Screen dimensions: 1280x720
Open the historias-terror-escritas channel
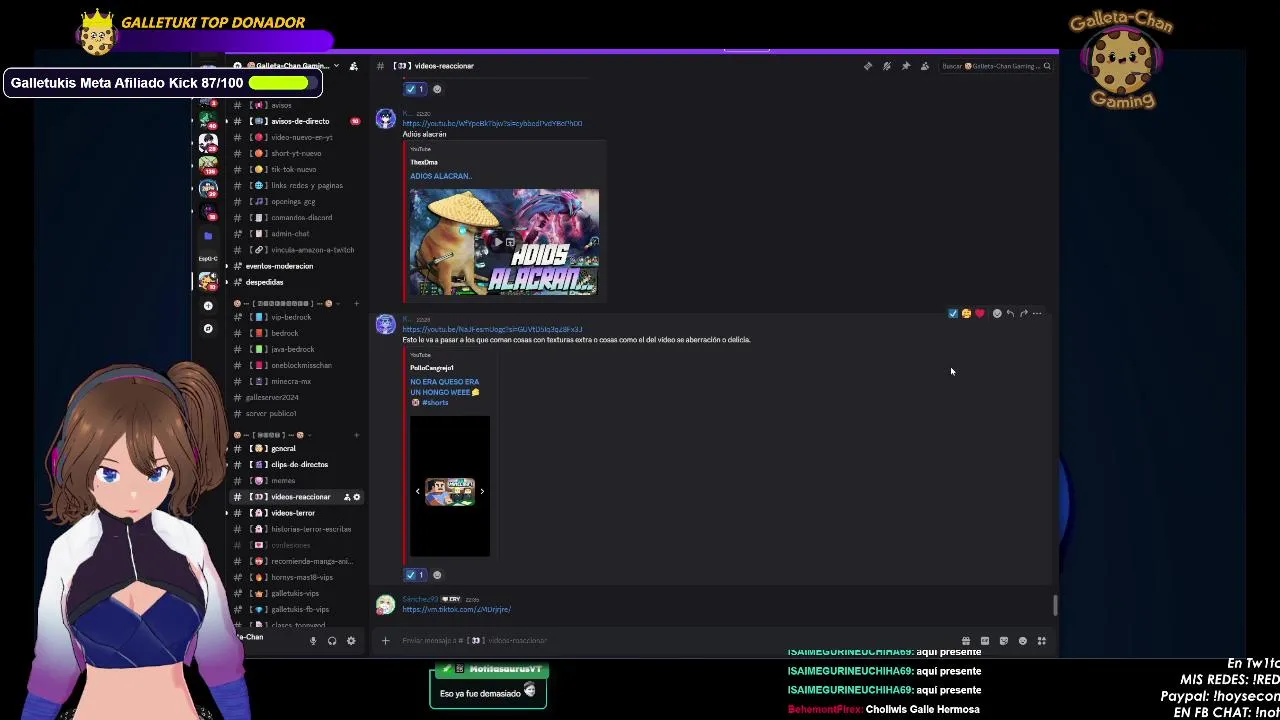[295, 529]
